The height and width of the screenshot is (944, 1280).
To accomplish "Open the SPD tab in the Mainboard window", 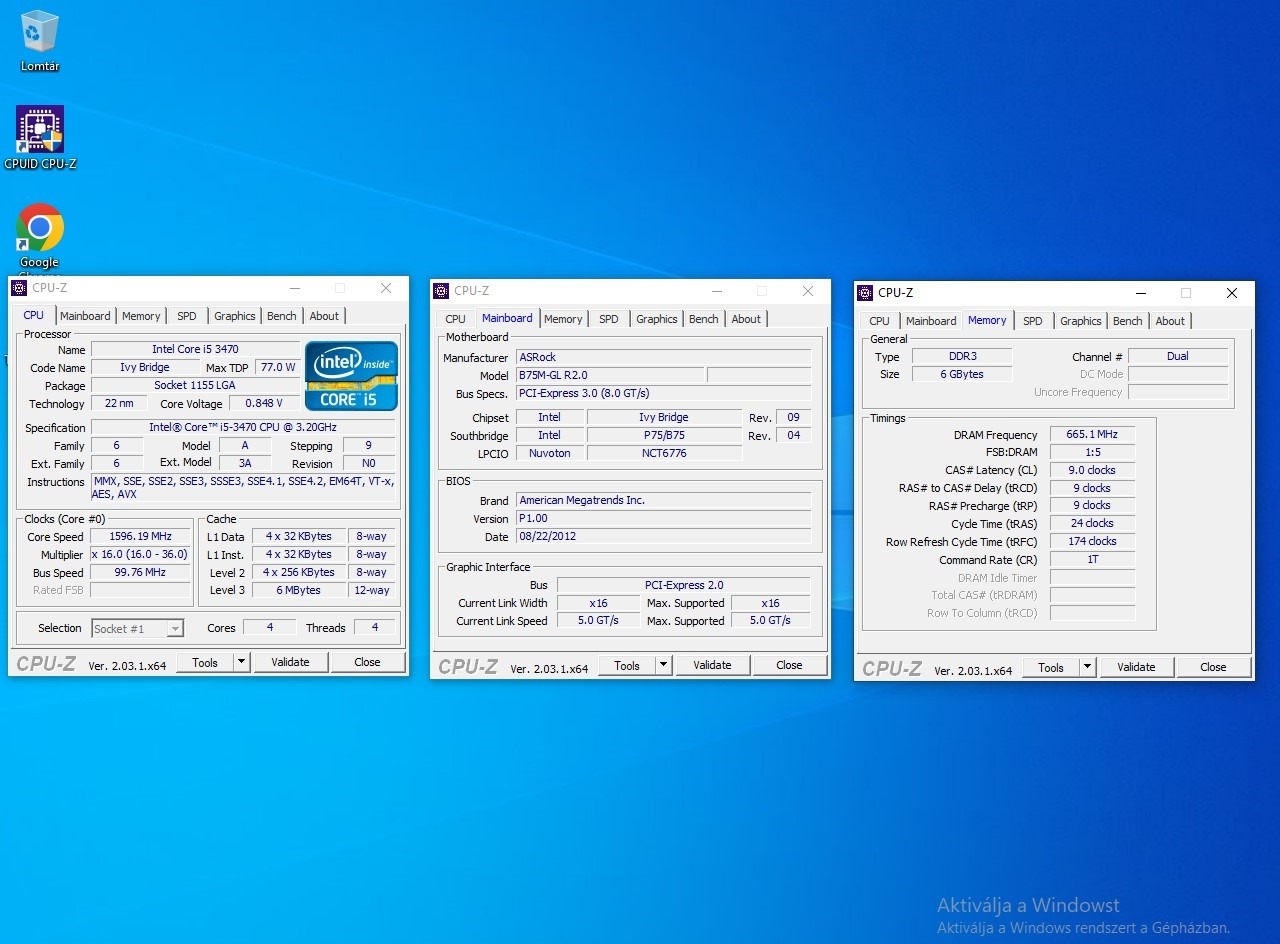I will pyautogui.click(x=609, y=319).
